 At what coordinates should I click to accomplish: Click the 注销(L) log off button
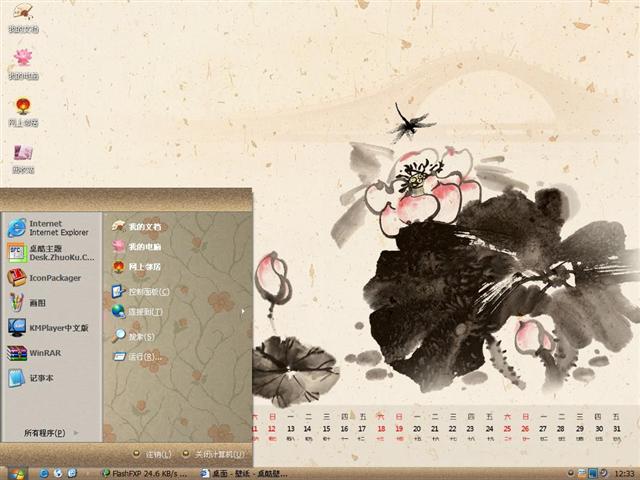(x=153, y=454)
